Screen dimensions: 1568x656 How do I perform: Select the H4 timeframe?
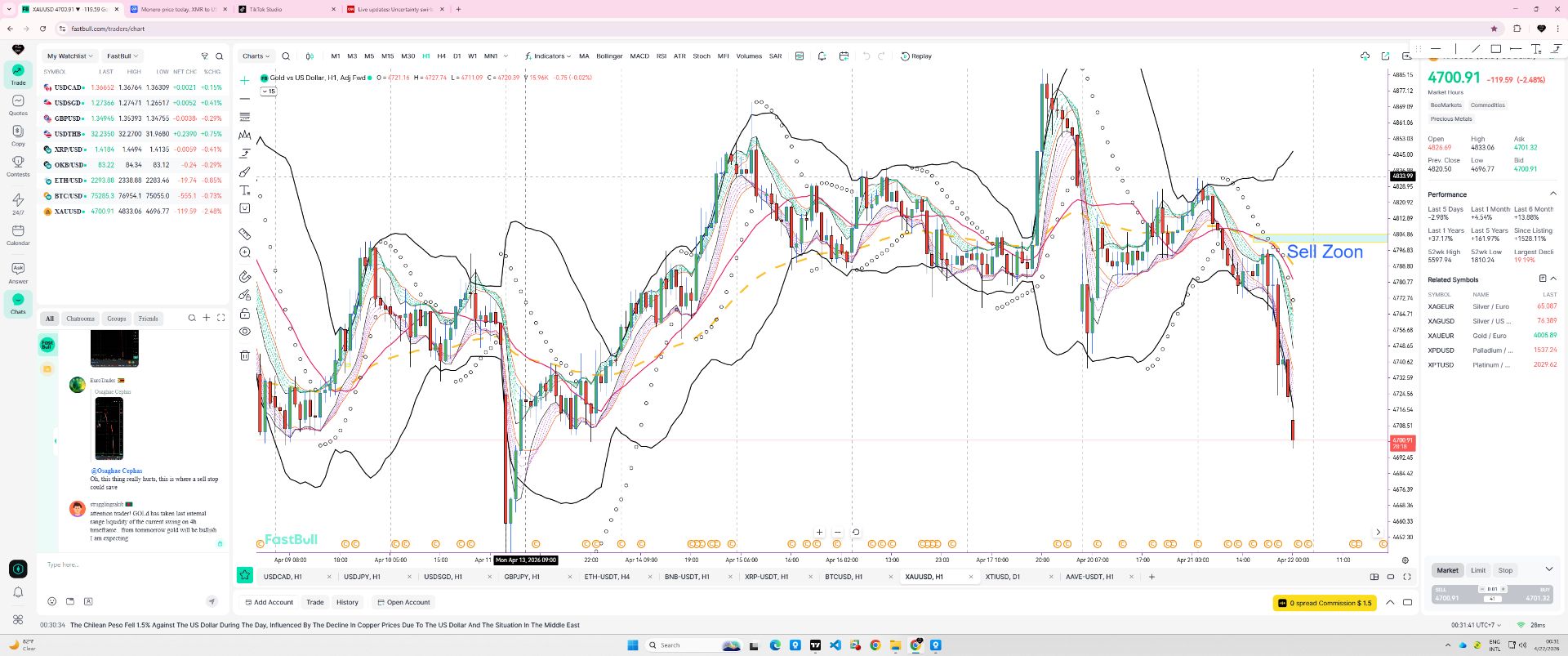[441, 56]
